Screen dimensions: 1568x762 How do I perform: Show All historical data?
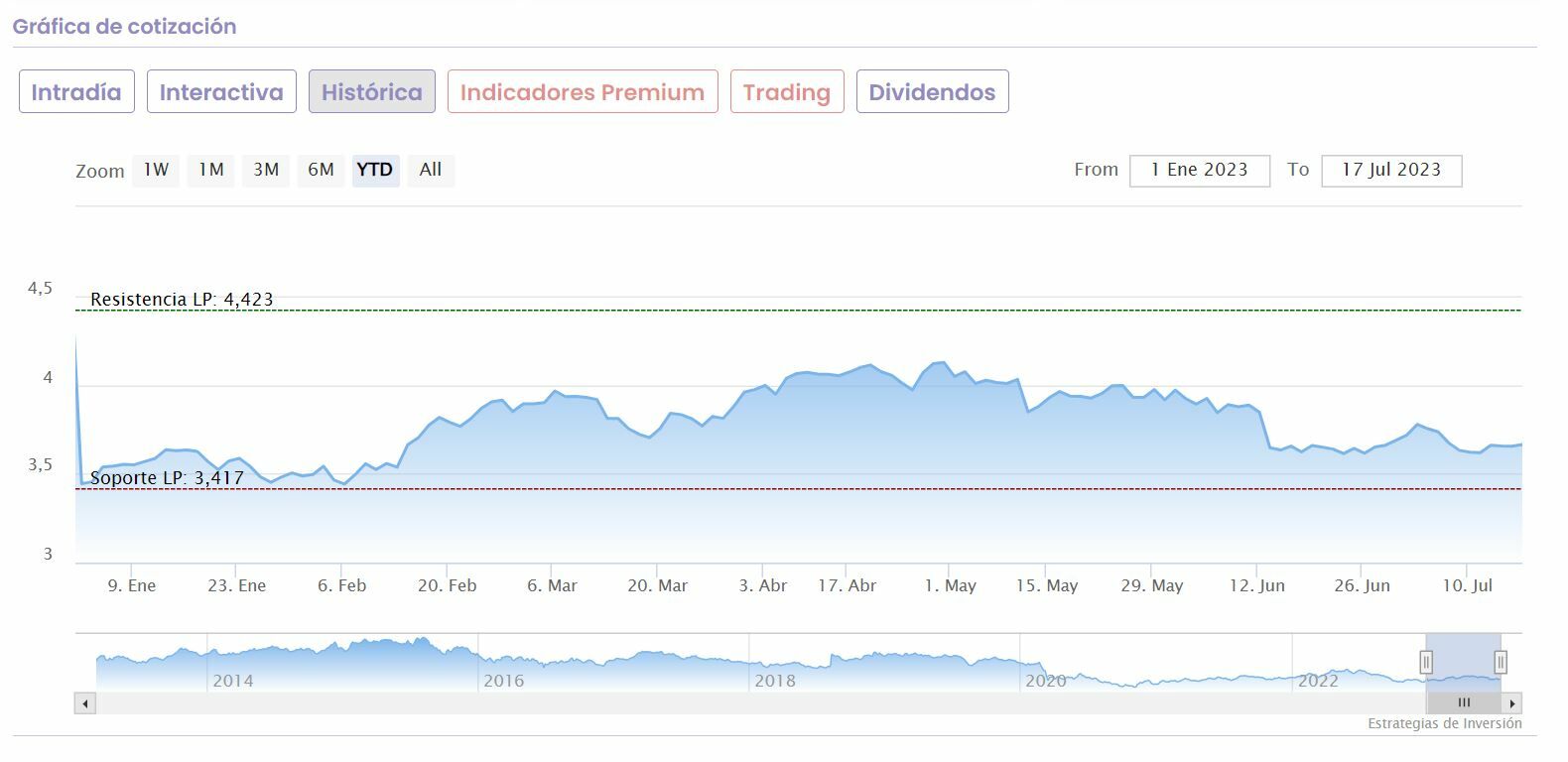point(430,170)
